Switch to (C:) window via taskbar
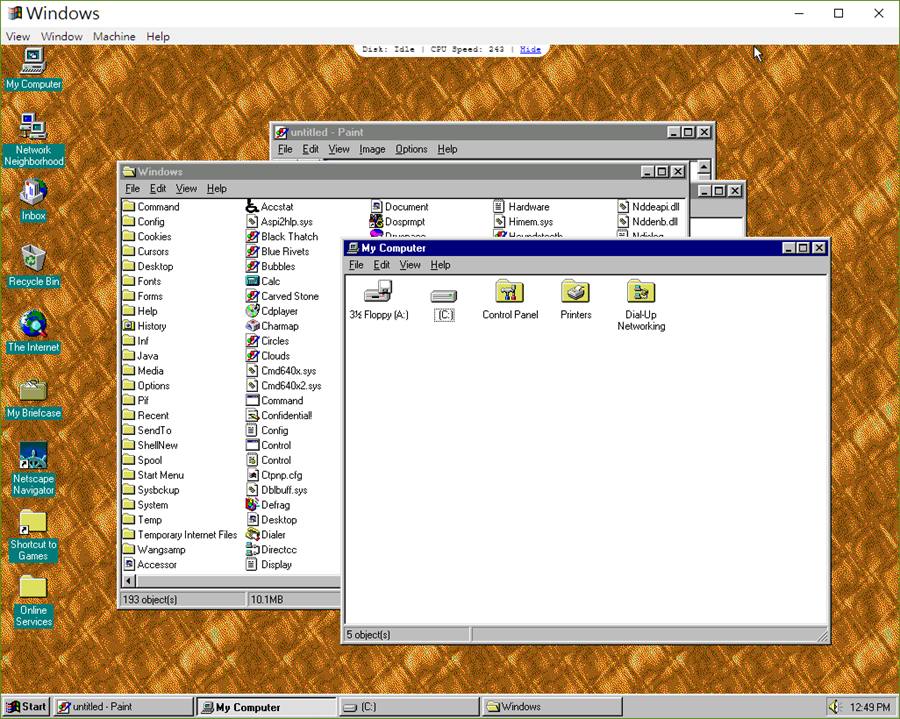 407,707
